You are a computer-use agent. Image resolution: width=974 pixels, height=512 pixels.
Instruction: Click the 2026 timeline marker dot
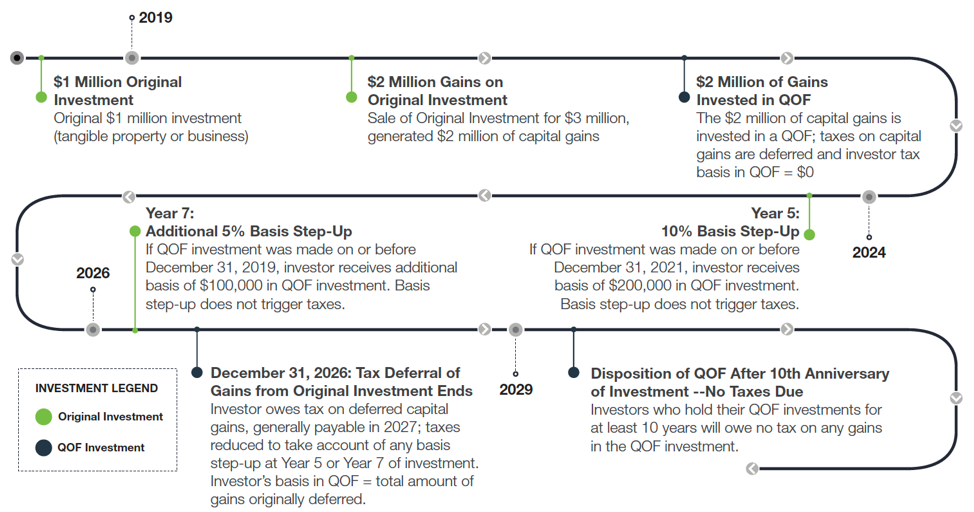pos(93,329)
